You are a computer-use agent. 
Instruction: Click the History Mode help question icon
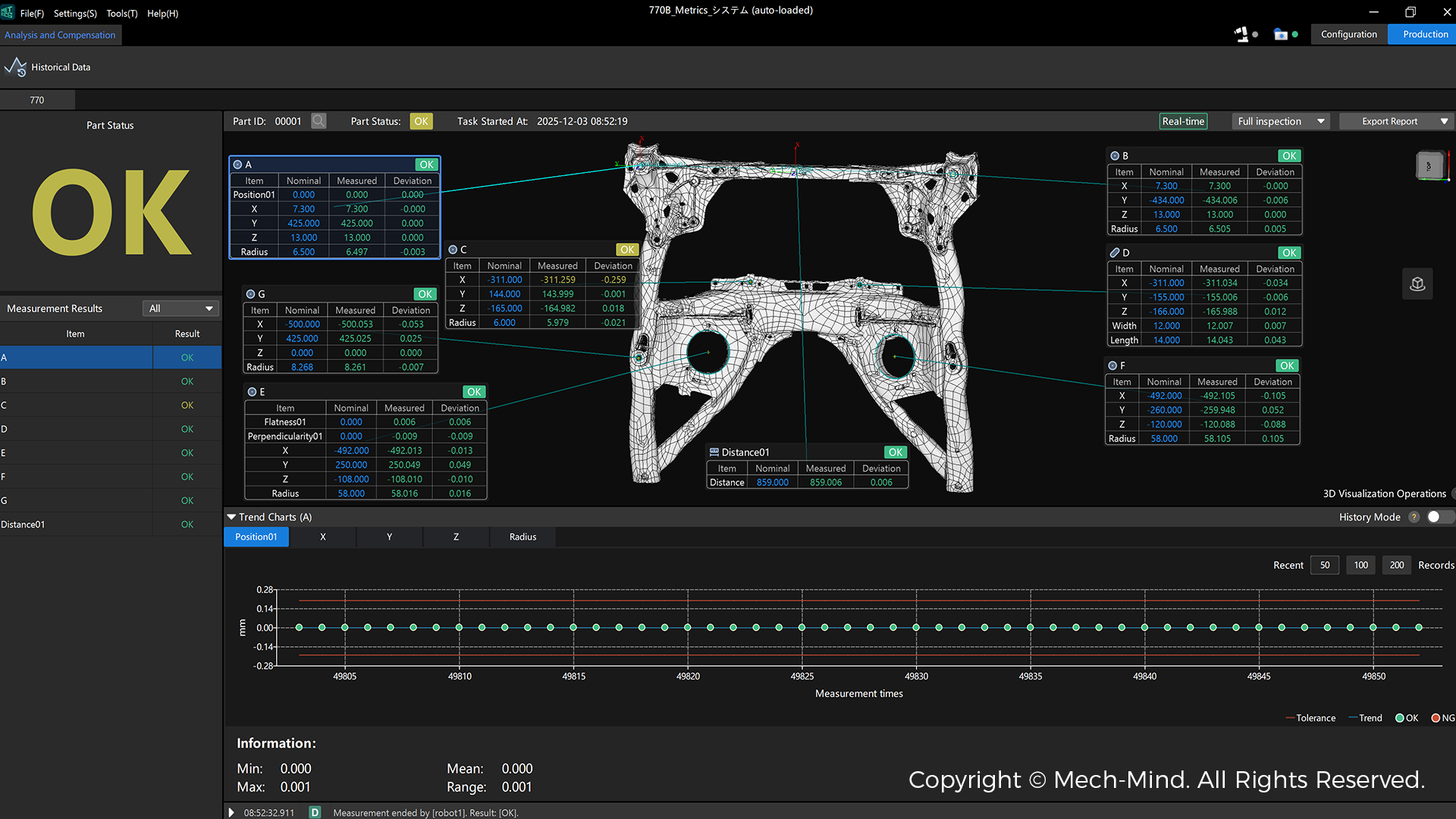click(x=1414, y=517)
